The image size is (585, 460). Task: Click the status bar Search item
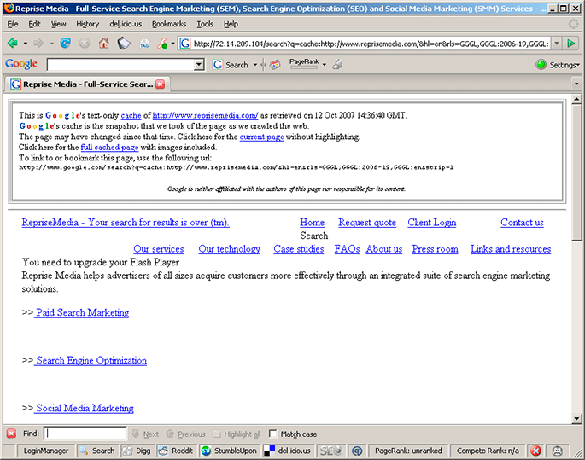97,451
